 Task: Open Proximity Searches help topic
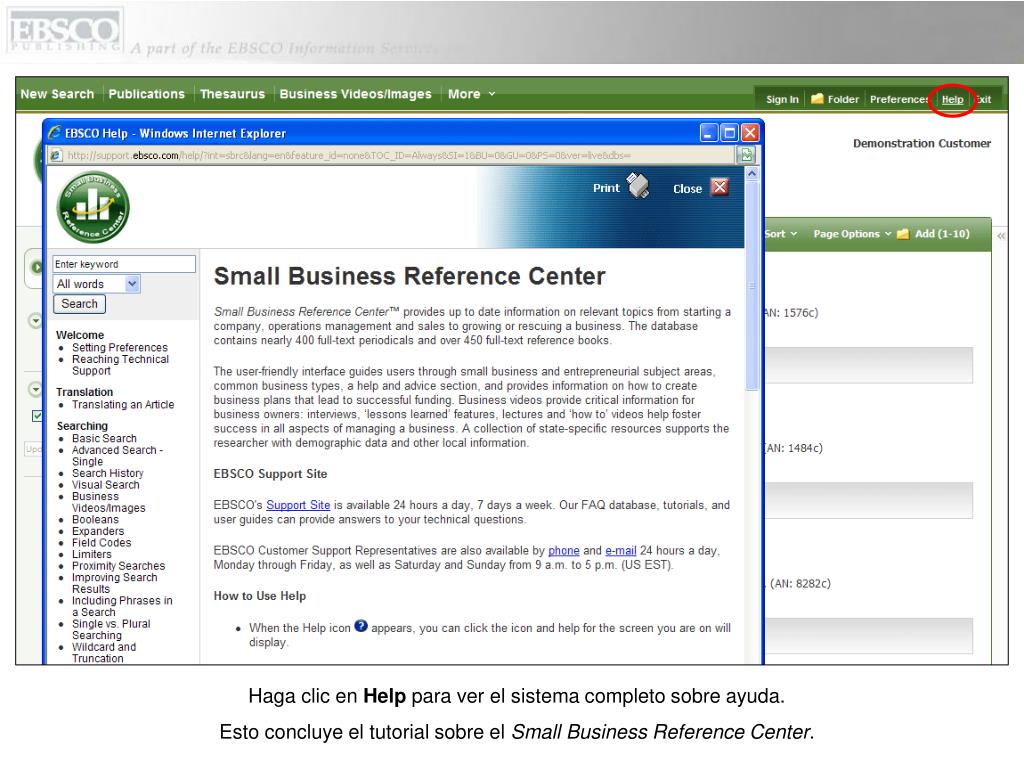point(118,566)
